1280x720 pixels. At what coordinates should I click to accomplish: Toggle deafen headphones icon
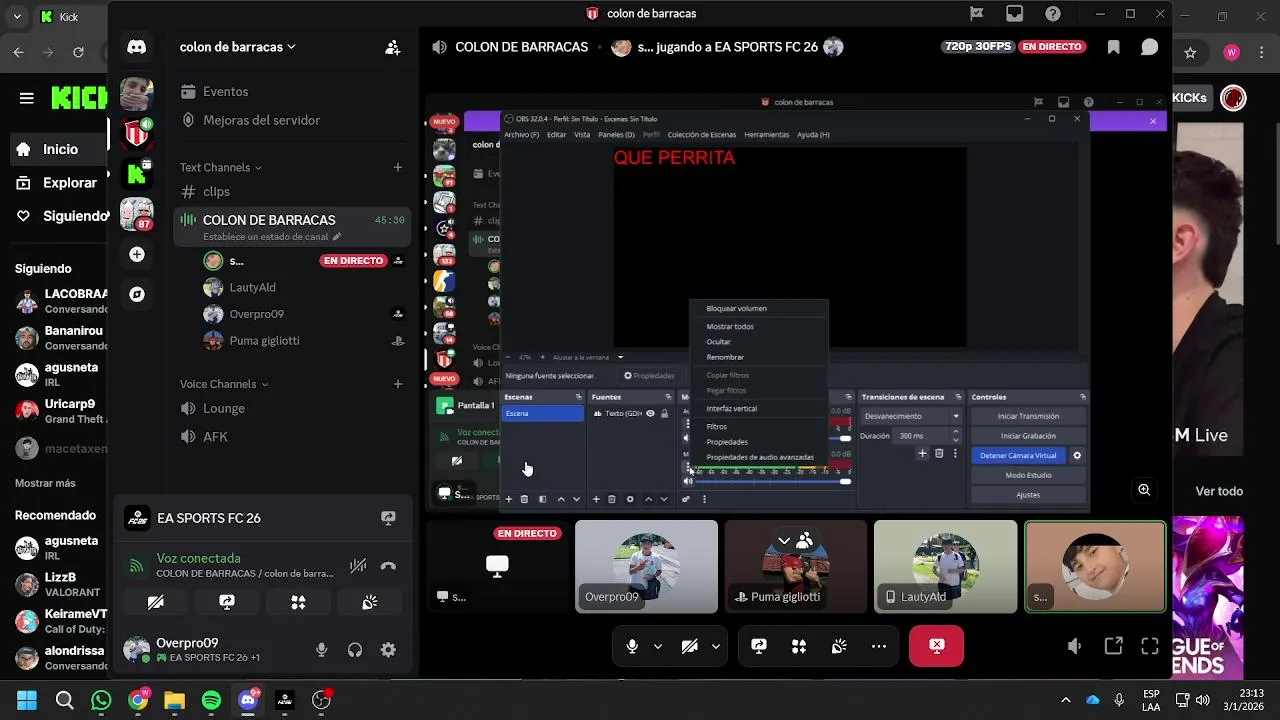pos(355,650)
